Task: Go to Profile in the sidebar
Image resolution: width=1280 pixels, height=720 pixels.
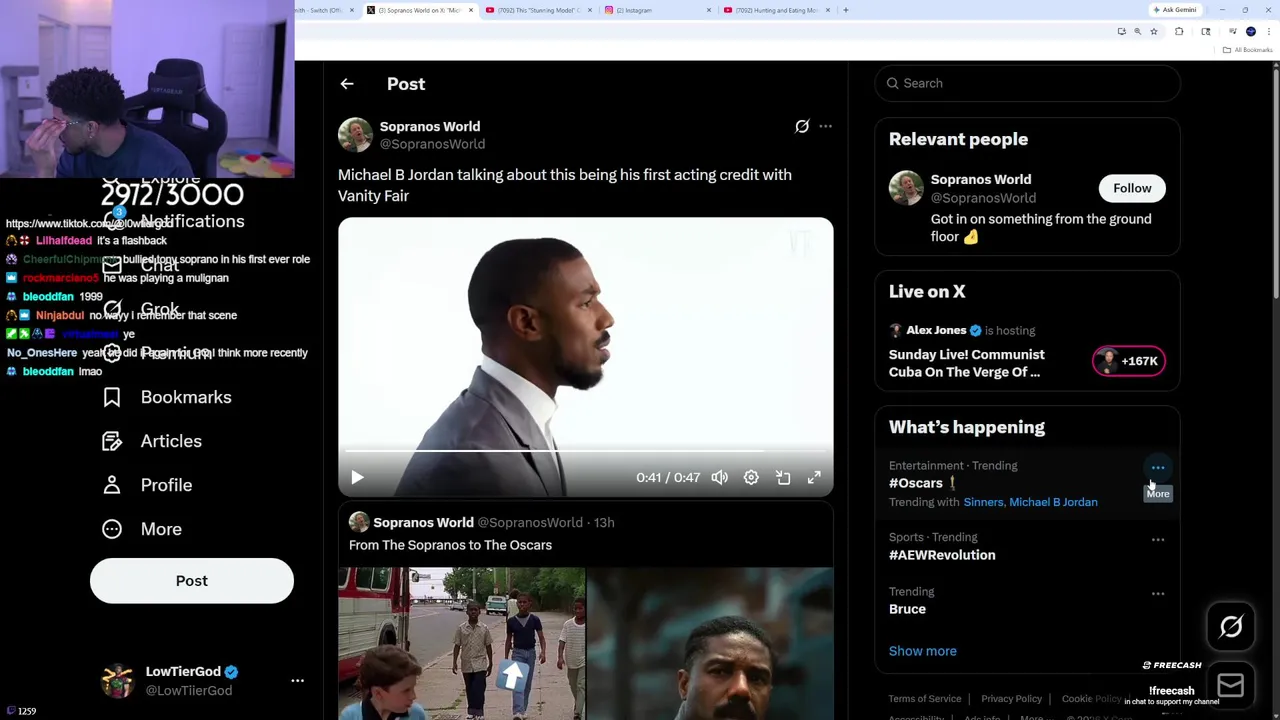Action: coord(147,485)
